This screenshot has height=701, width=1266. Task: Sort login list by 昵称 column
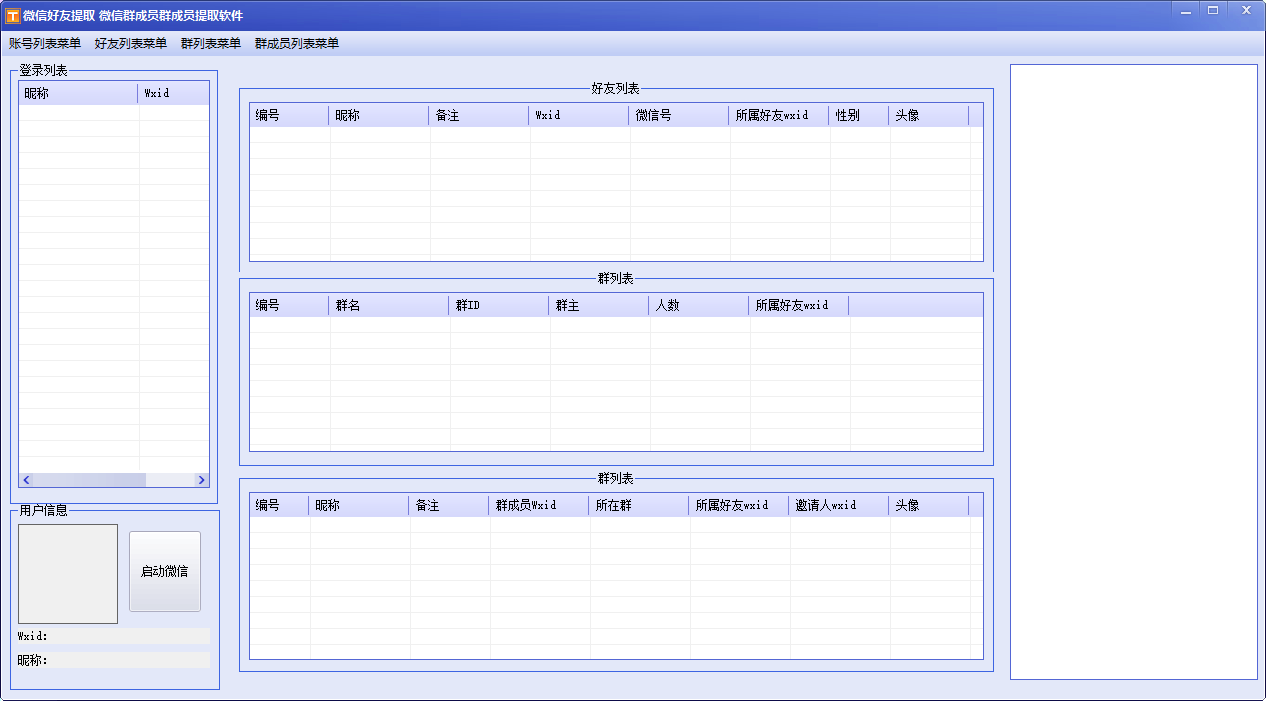click(x=78, y=93)
